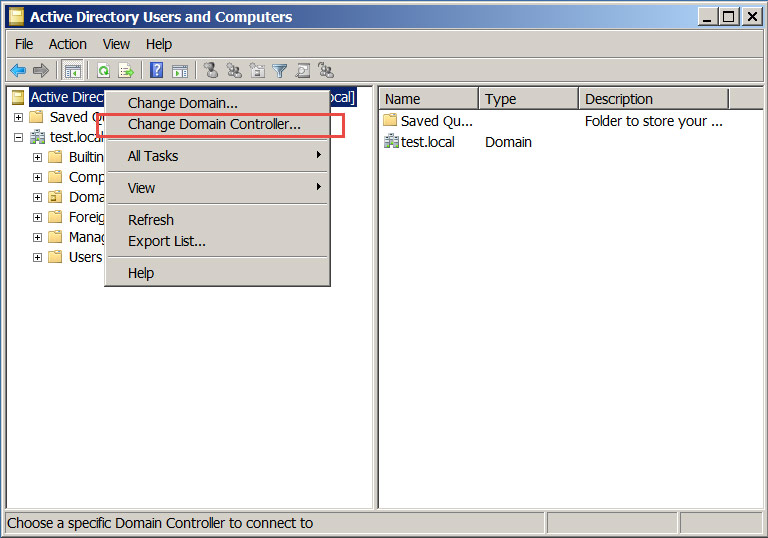The width and height of the screenshot is (768, 538).
Task: Click the green Refresh toolbar icon
Action: [x=103, y=70]
